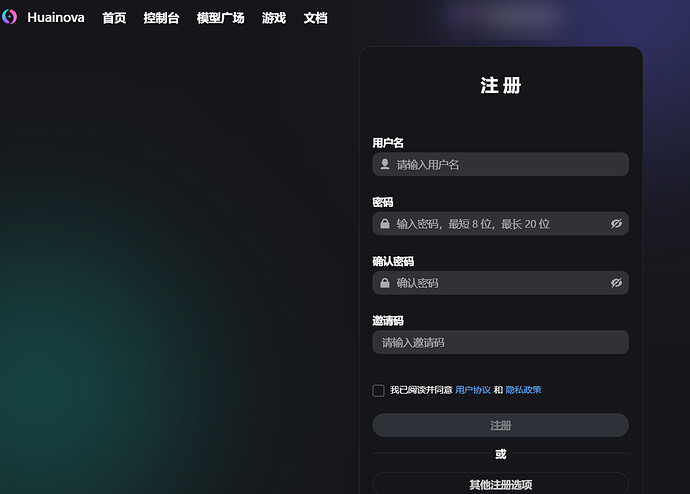Toggle visibility of the 确认密码 field
Screen dimensions: 690x494
(x=616, y=283)
